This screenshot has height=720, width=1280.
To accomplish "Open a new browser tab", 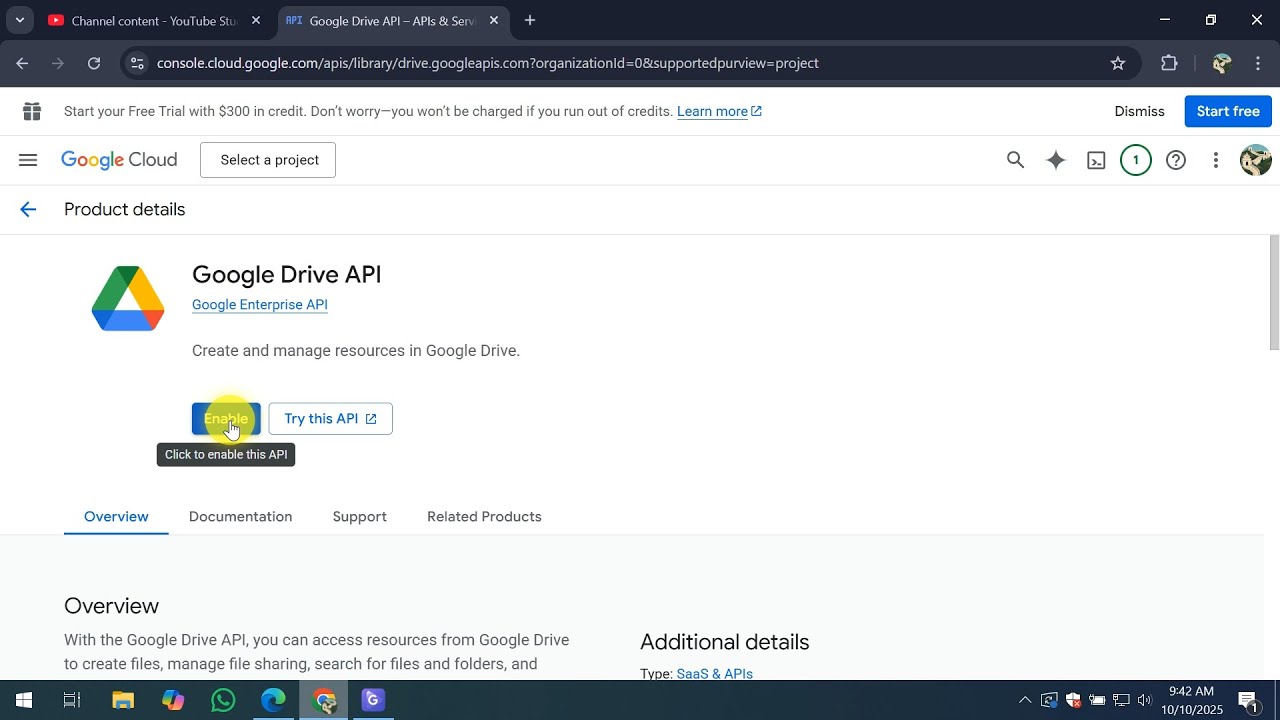I will (x=530, y=20).
